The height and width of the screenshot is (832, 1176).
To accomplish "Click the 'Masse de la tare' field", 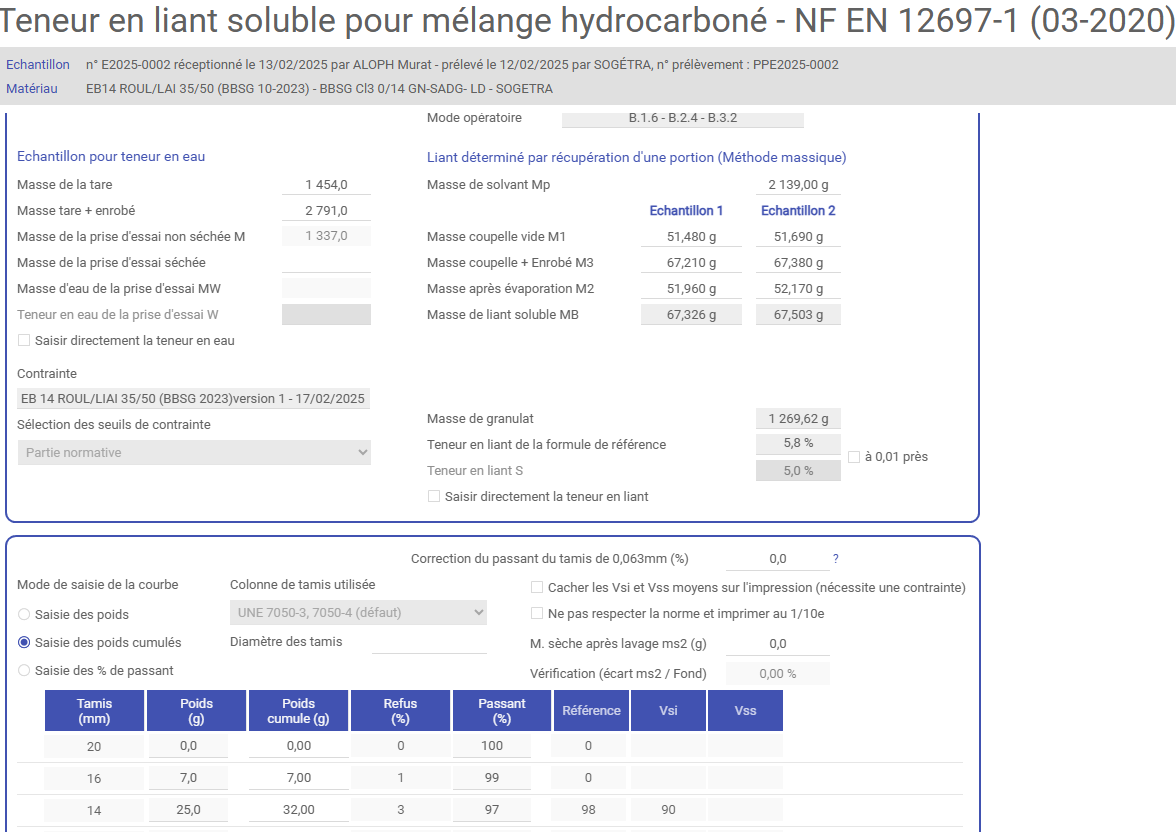I will point(326,185).
